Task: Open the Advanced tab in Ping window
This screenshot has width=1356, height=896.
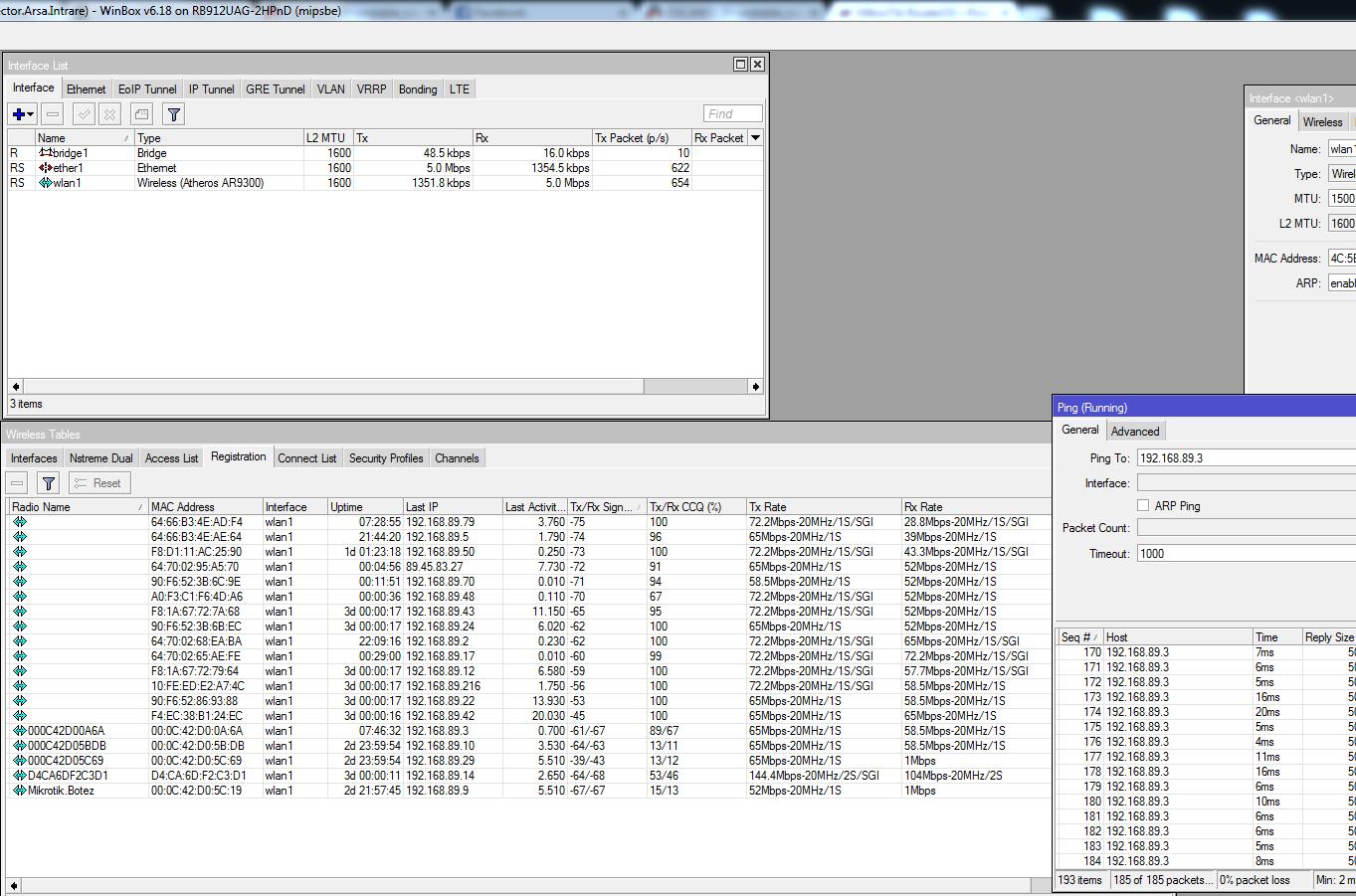Action: tap(1135, 432)
